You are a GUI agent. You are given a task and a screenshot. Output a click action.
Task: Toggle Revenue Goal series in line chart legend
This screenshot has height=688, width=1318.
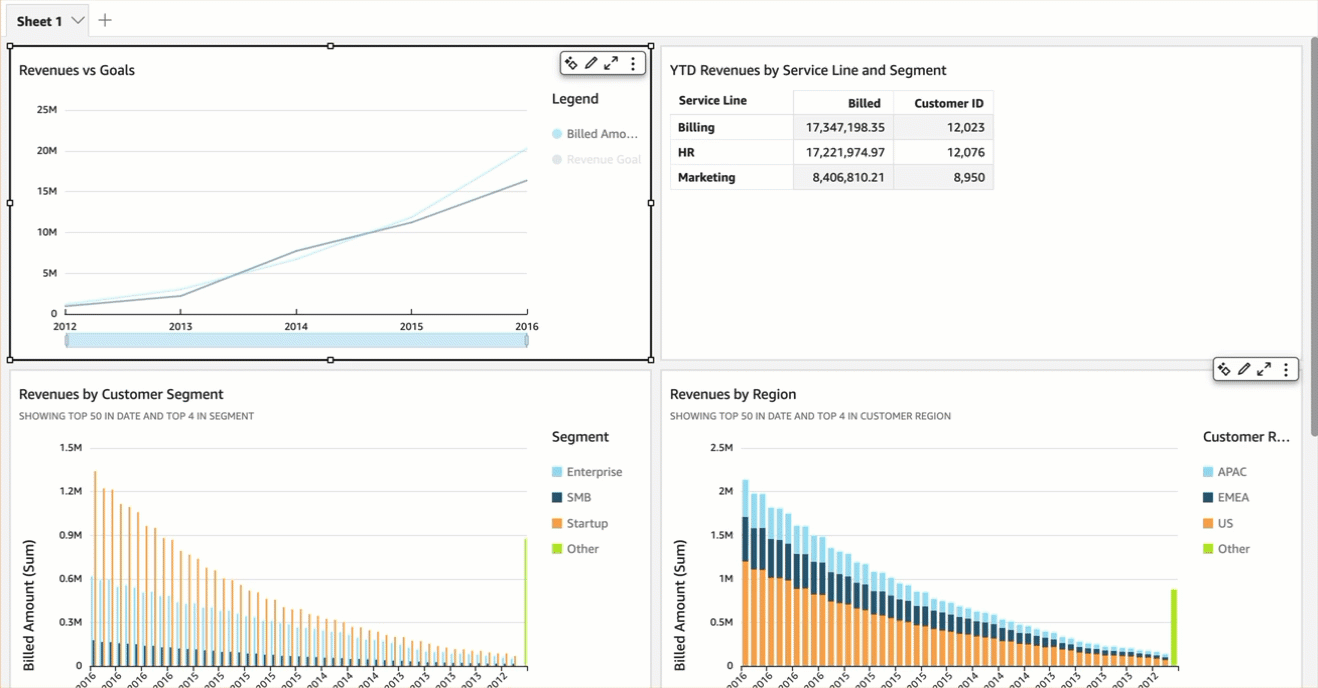pos(603,159)
